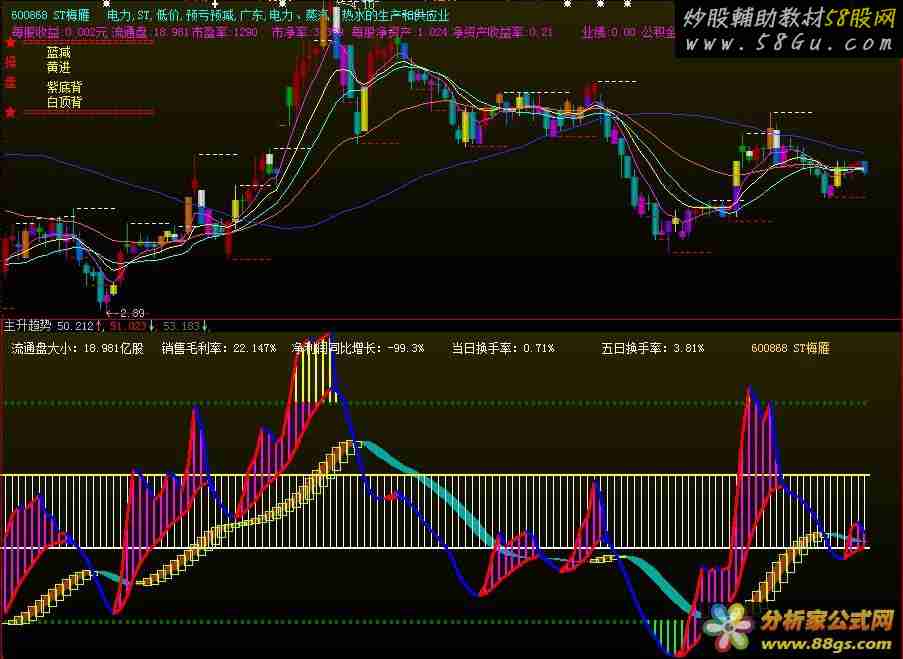Click the red star icon above the legend

click(x=10, y=42)
